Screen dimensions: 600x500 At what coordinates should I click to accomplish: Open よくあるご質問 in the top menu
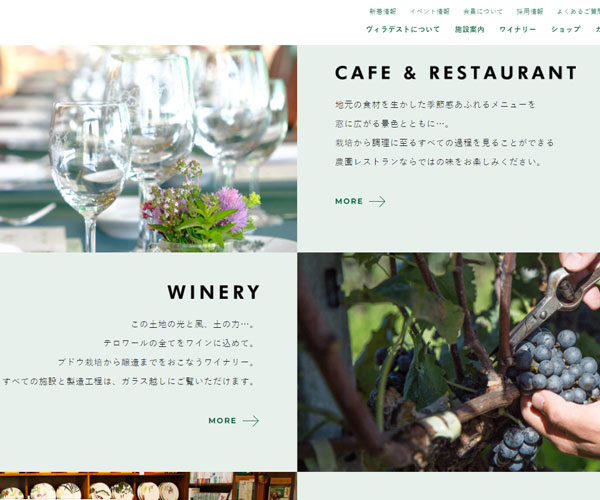pyautogui.click(x=578, y=11)
